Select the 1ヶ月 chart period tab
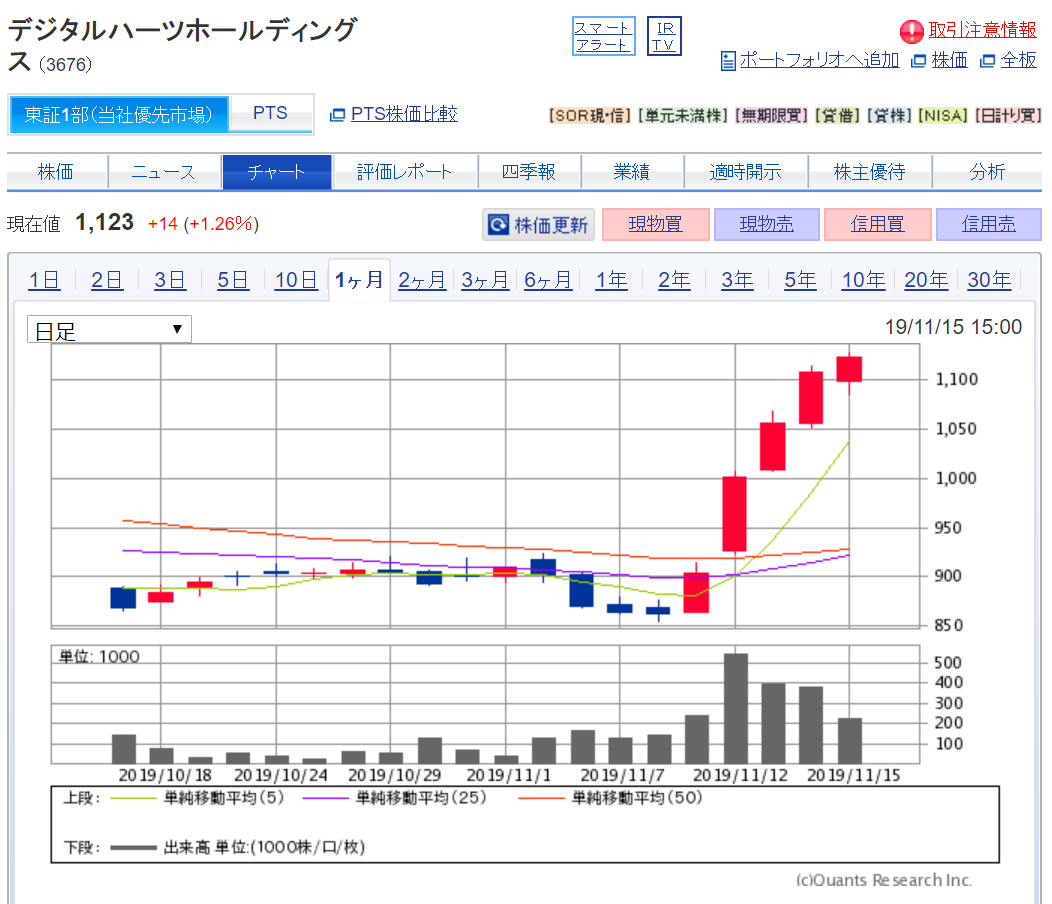The height and width of the screenshot is (904, 1052). pyautogui.click(x=359, y=280)
